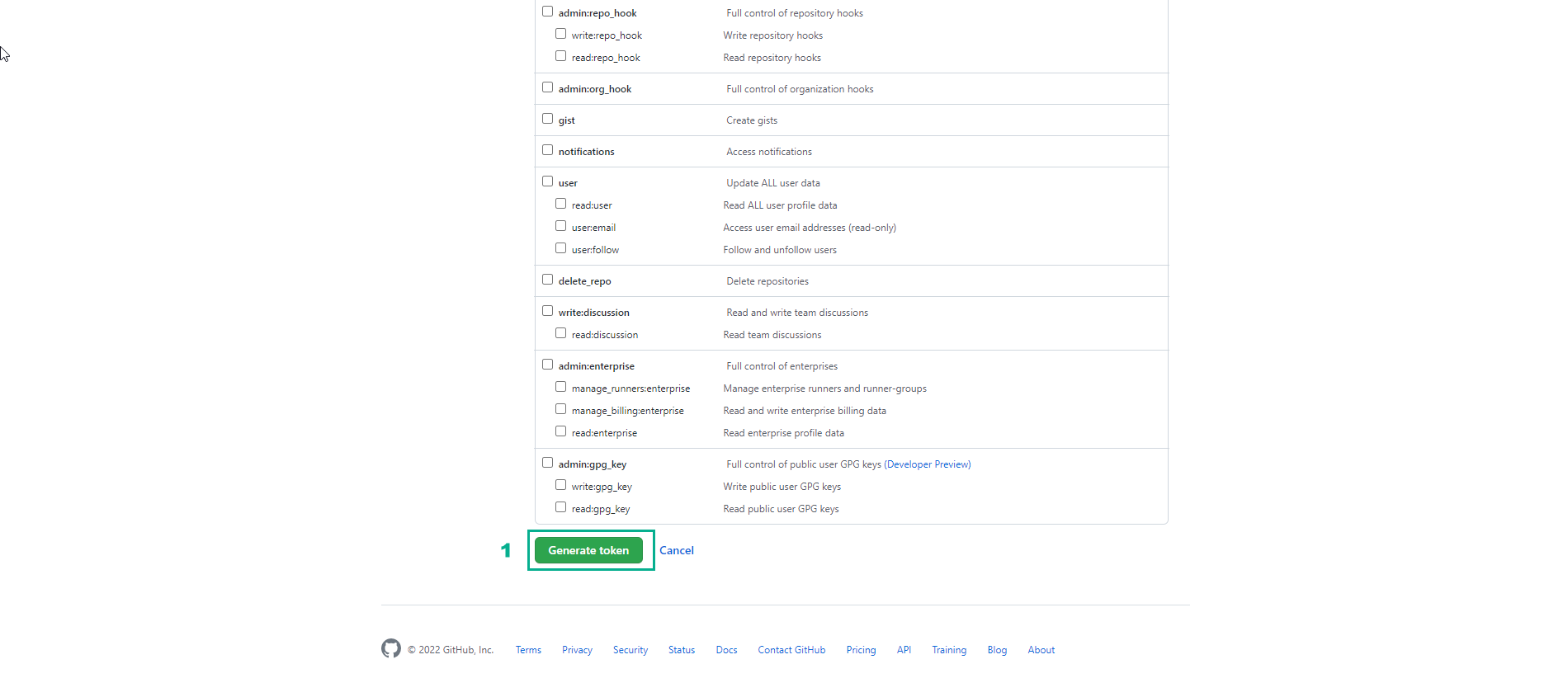Image resolution: width=1568 pixels, height=697 pixels.
Task: Open the Privacy footer link
Action: [x=577, y=650]
